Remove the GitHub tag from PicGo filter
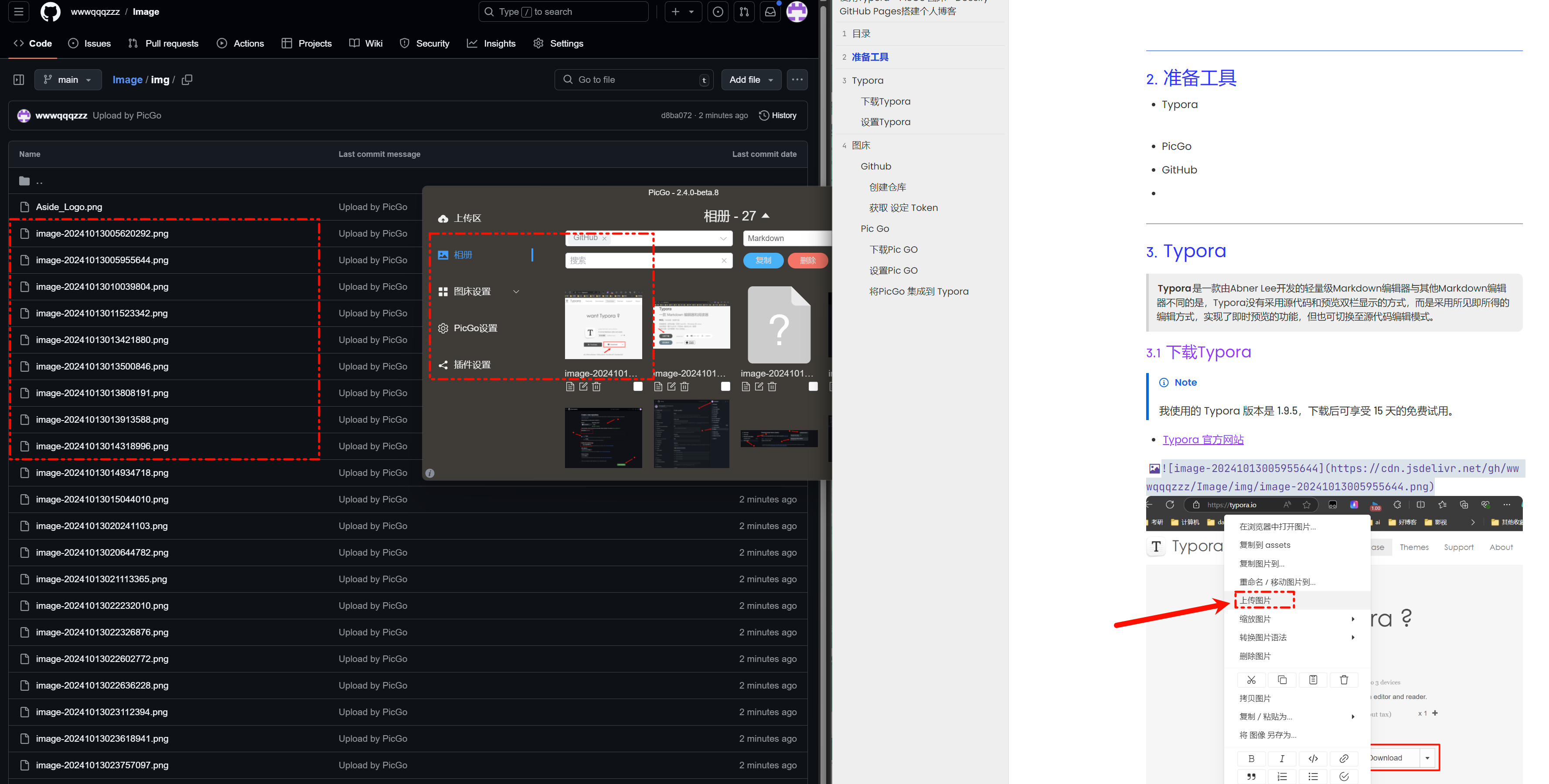The image size is (1549, 784). [x=604, y=239]
